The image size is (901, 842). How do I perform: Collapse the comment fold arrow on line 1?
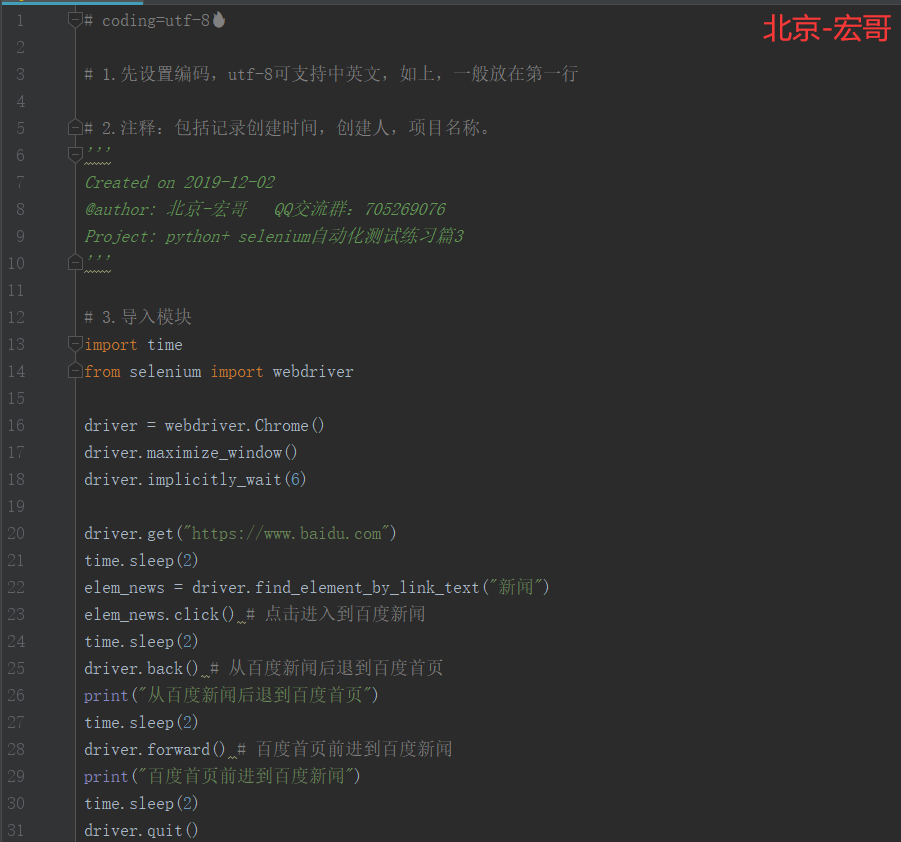(x=75, y=19)
